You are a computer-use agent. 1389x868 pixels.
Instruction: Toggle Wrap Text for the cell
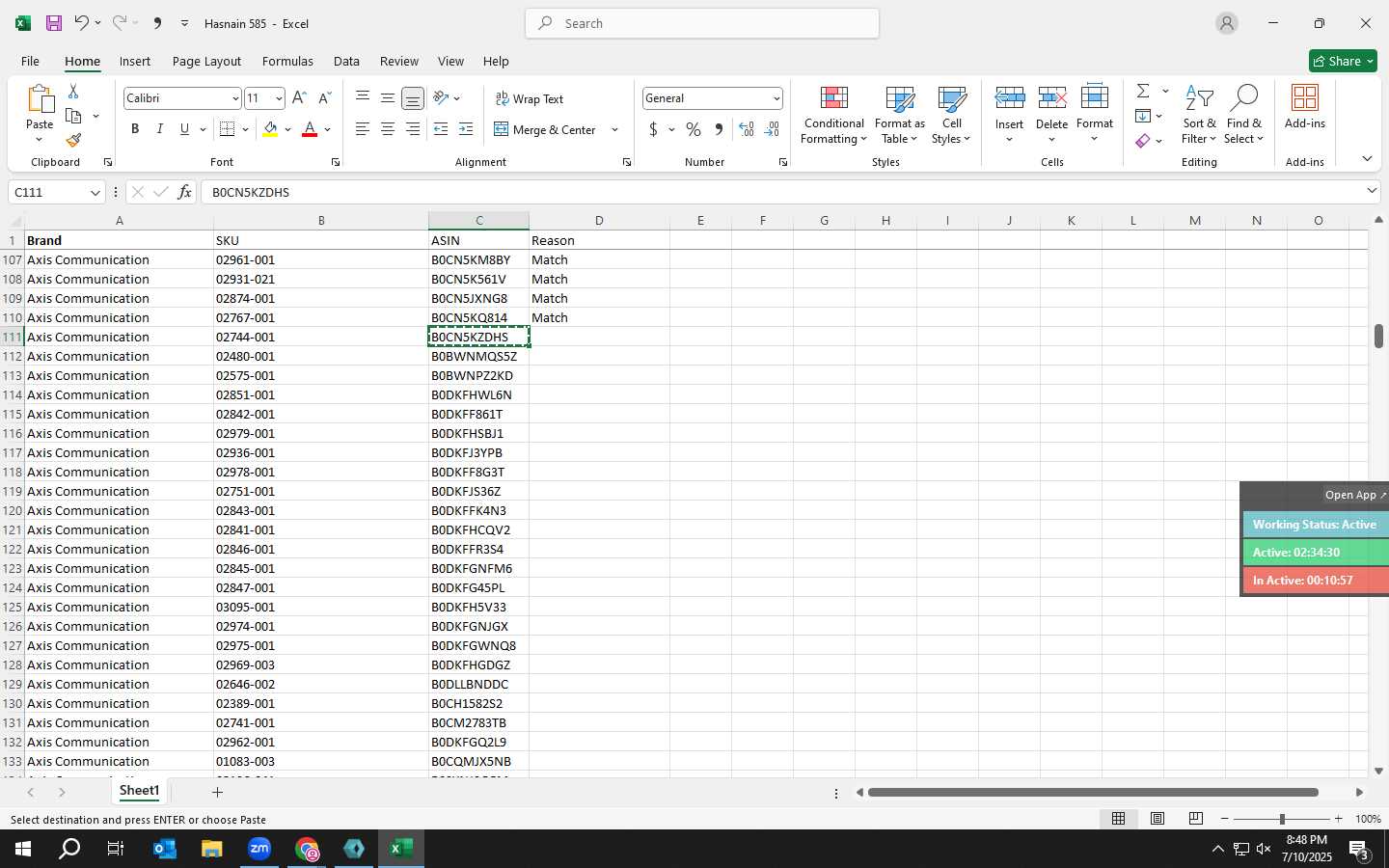529,98
